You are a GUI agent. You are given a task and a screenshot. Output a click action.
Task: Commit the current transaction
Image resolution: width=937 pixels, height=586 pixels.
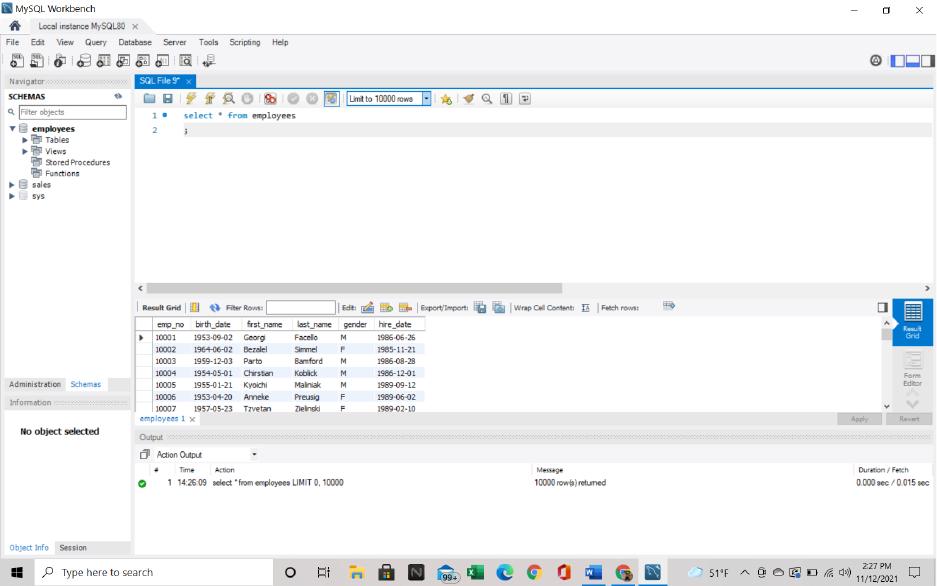pyautogui.click(x=293, y=99)
